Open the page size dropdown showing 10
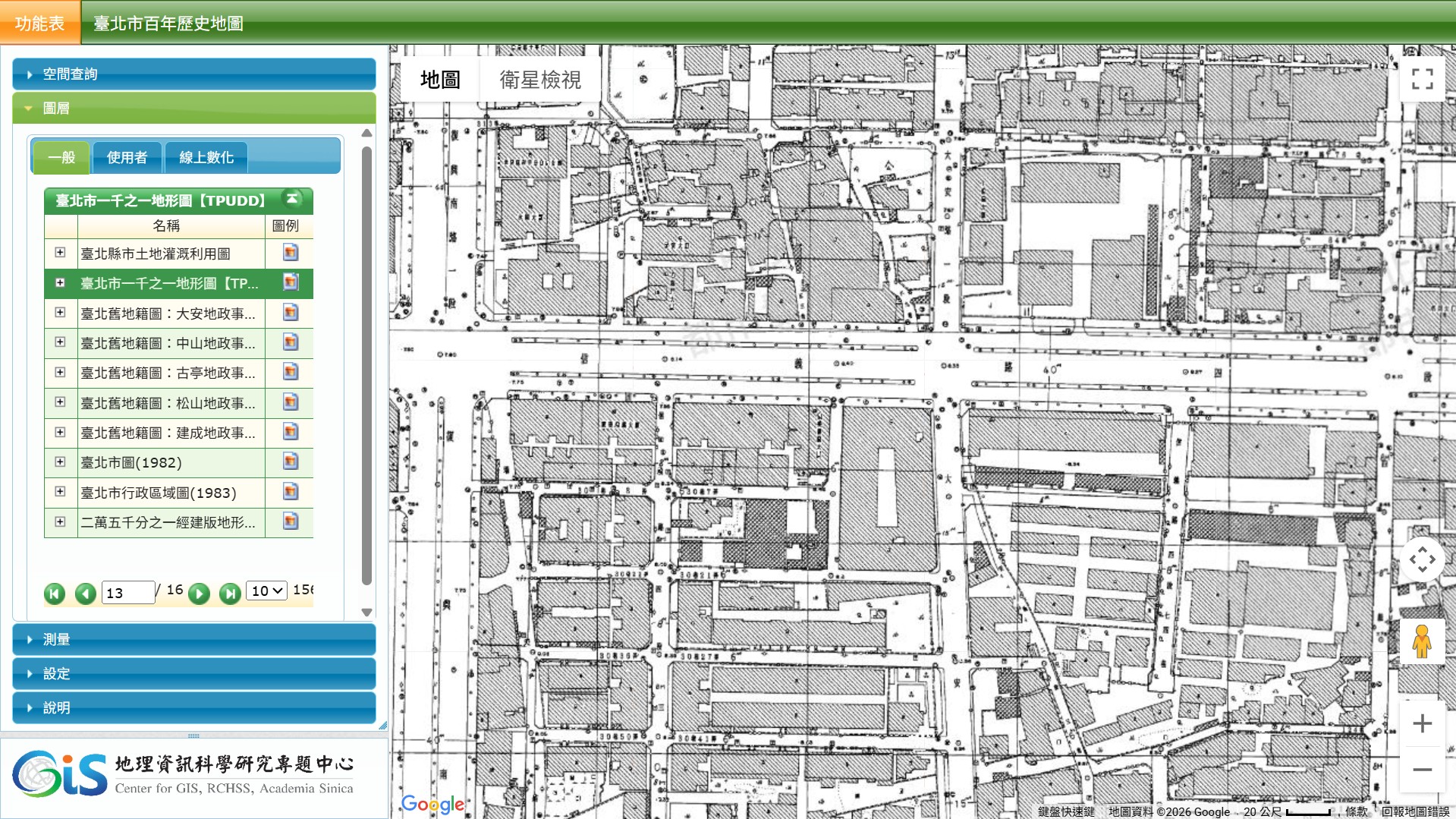1456x819 pixels. click(x=266, y=591)
